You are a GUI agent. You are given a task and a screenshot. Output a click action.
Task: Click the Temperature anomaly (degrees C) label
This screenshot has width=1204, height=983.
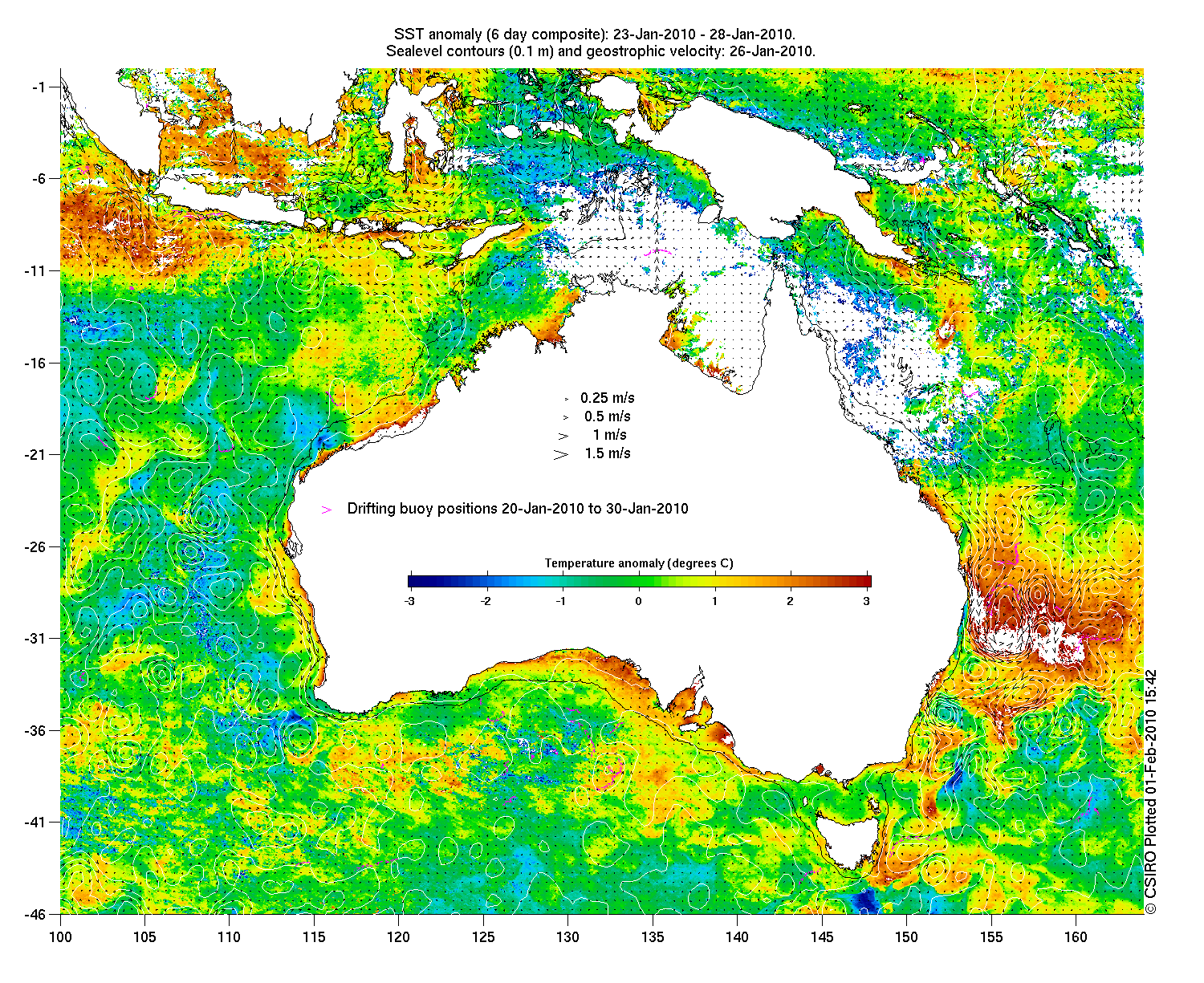pyautogui.click(x=639, y=563)
